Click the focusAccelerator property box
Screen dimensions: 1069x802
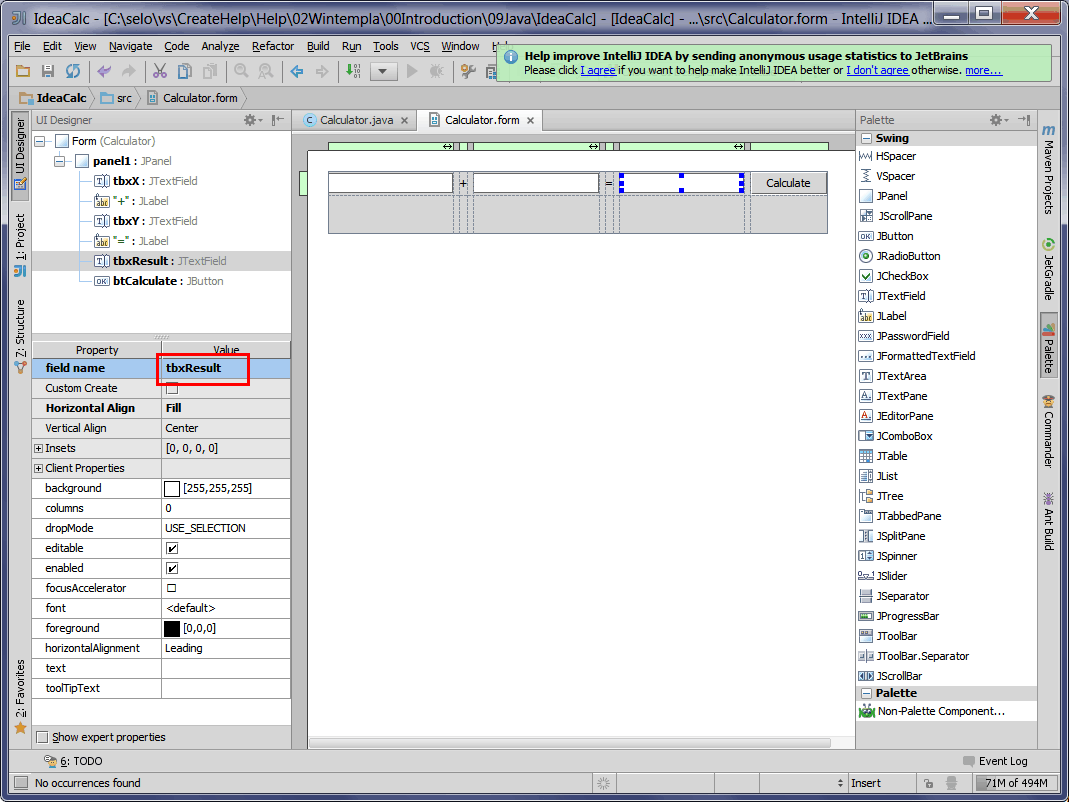pyautogui.click(x=172, y=588)
